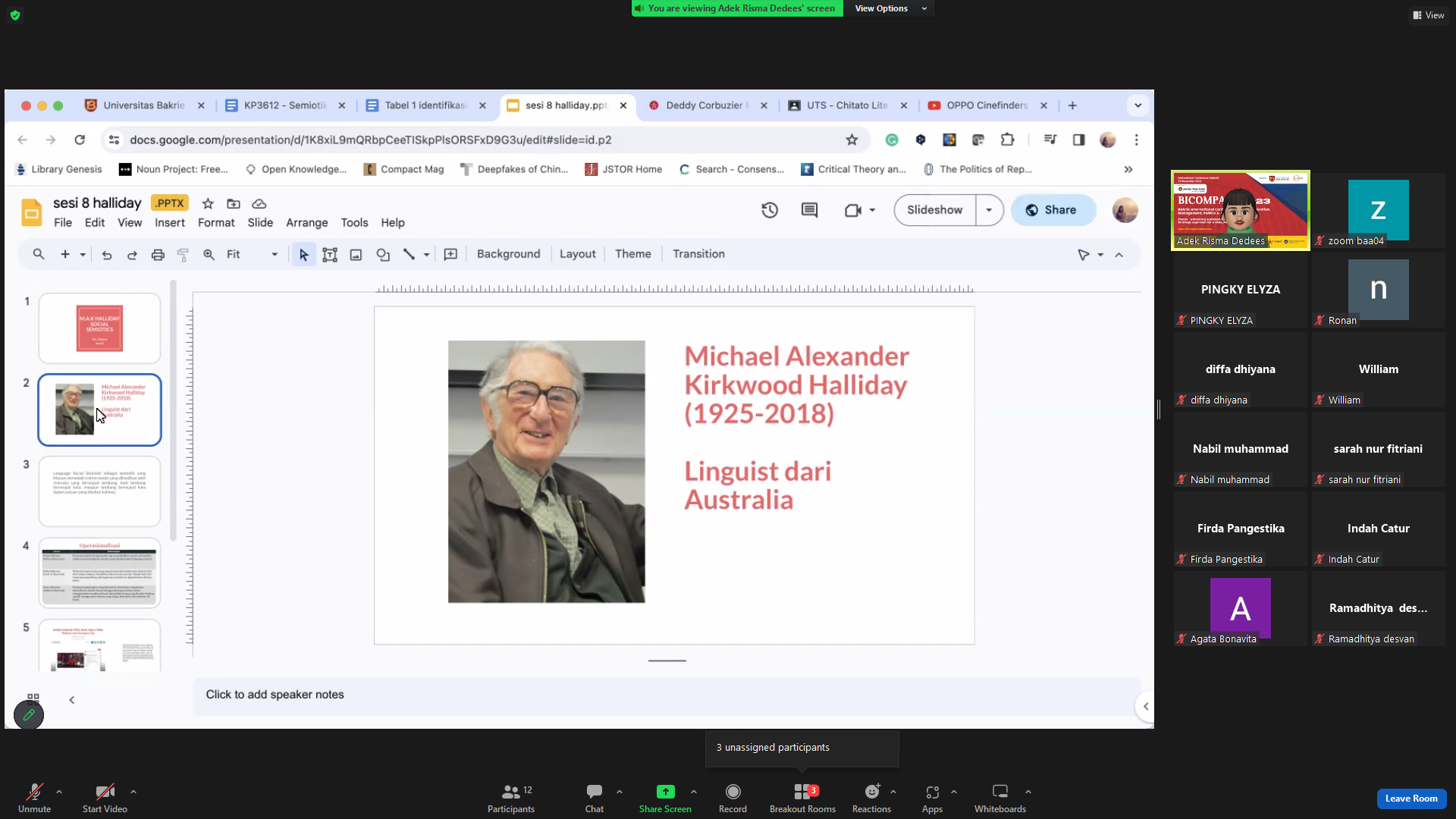Toggle the Participants panel
Image resolution: width=1456 pixels, height=819 pixels.
click(511, 799)
